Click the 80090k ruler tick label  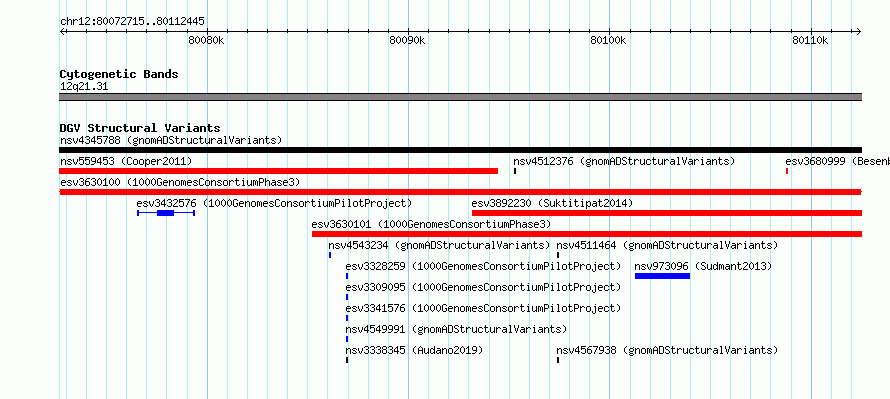408,40
